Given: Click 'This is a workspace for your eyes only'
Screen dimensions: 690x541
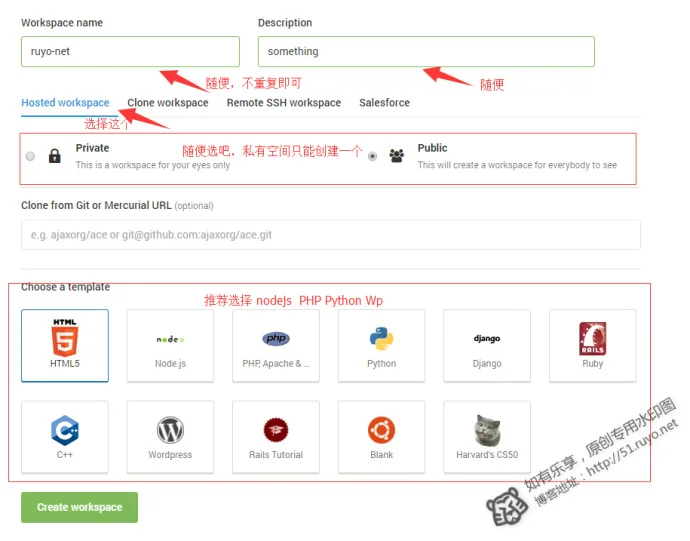Looking at the screenshot, I should (x=153, y=165).
